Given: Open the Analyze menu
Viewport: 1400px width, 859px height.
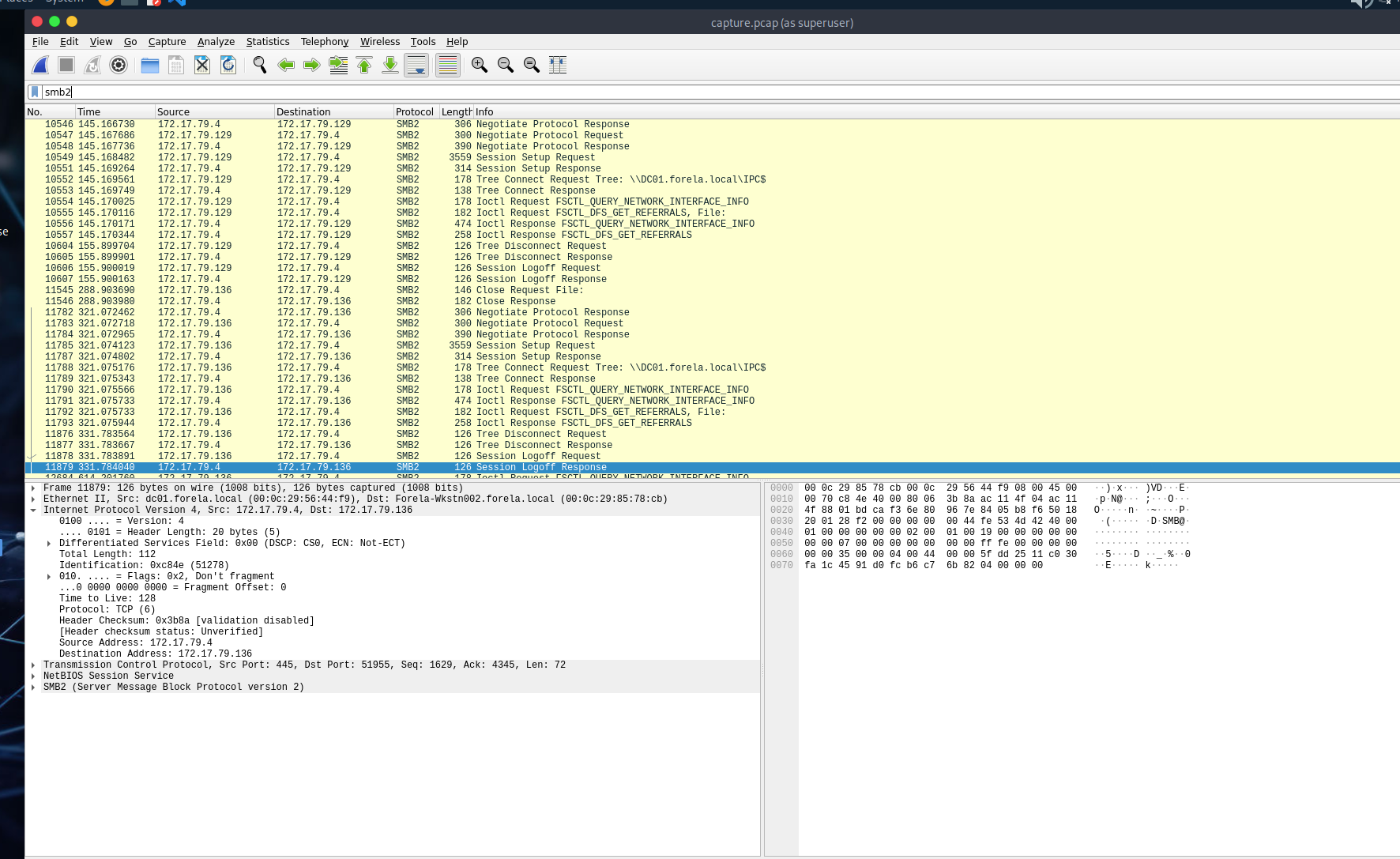Looking at the screenshot, I should pos(216,42).
